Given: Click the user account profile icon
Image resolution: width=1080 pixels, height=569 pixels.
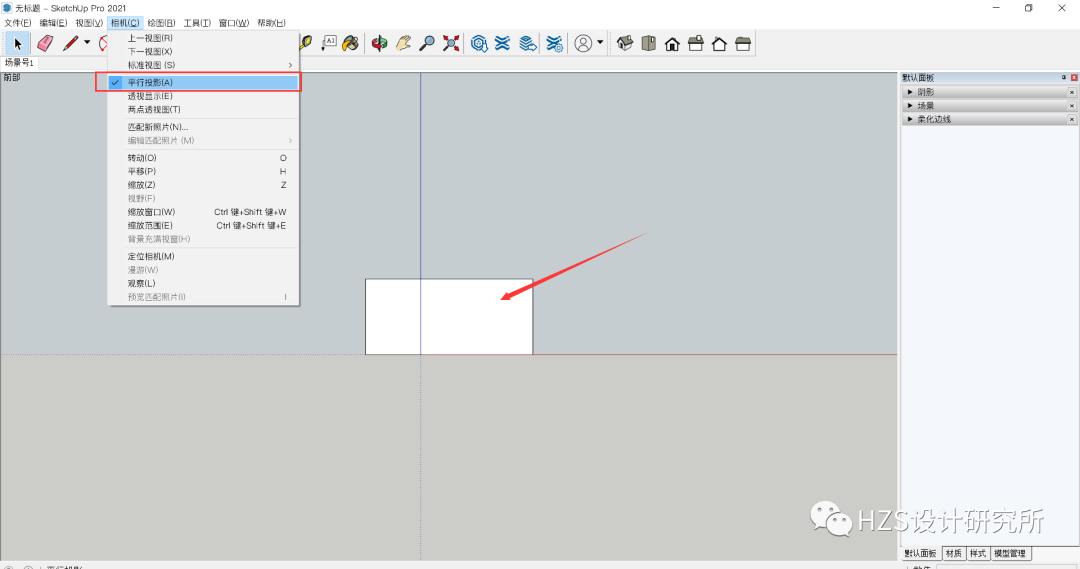Looking at the screenshot, I should (583, 43).
